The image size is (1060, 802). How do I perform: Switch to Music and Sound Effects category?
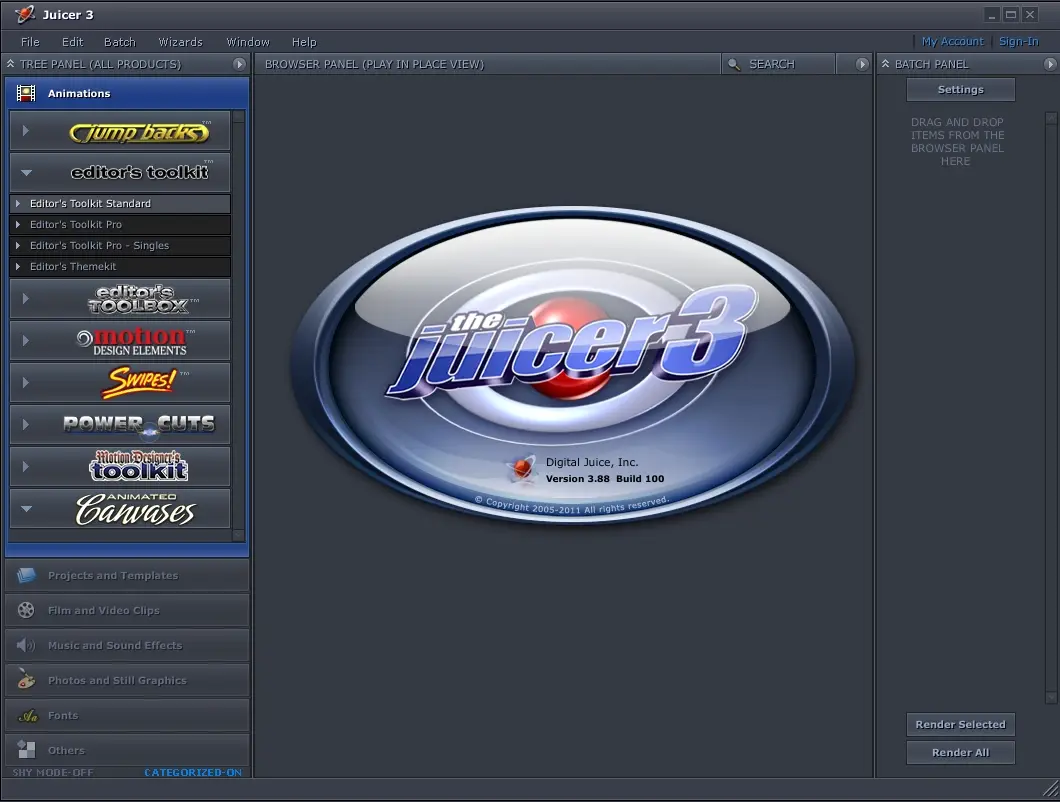[x=127, y=645]
